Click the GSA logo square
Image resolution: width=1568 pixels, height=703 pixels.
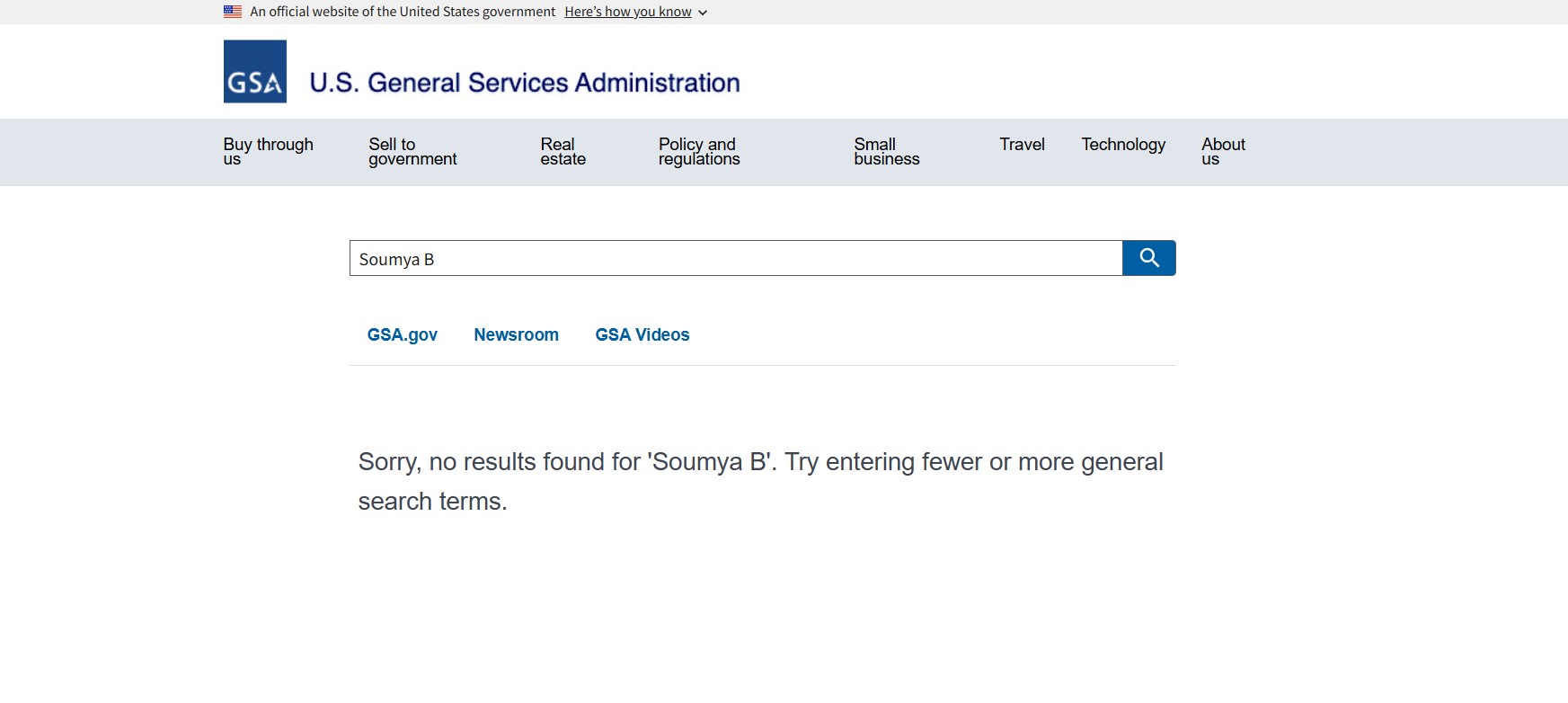(x=255, y=71)
